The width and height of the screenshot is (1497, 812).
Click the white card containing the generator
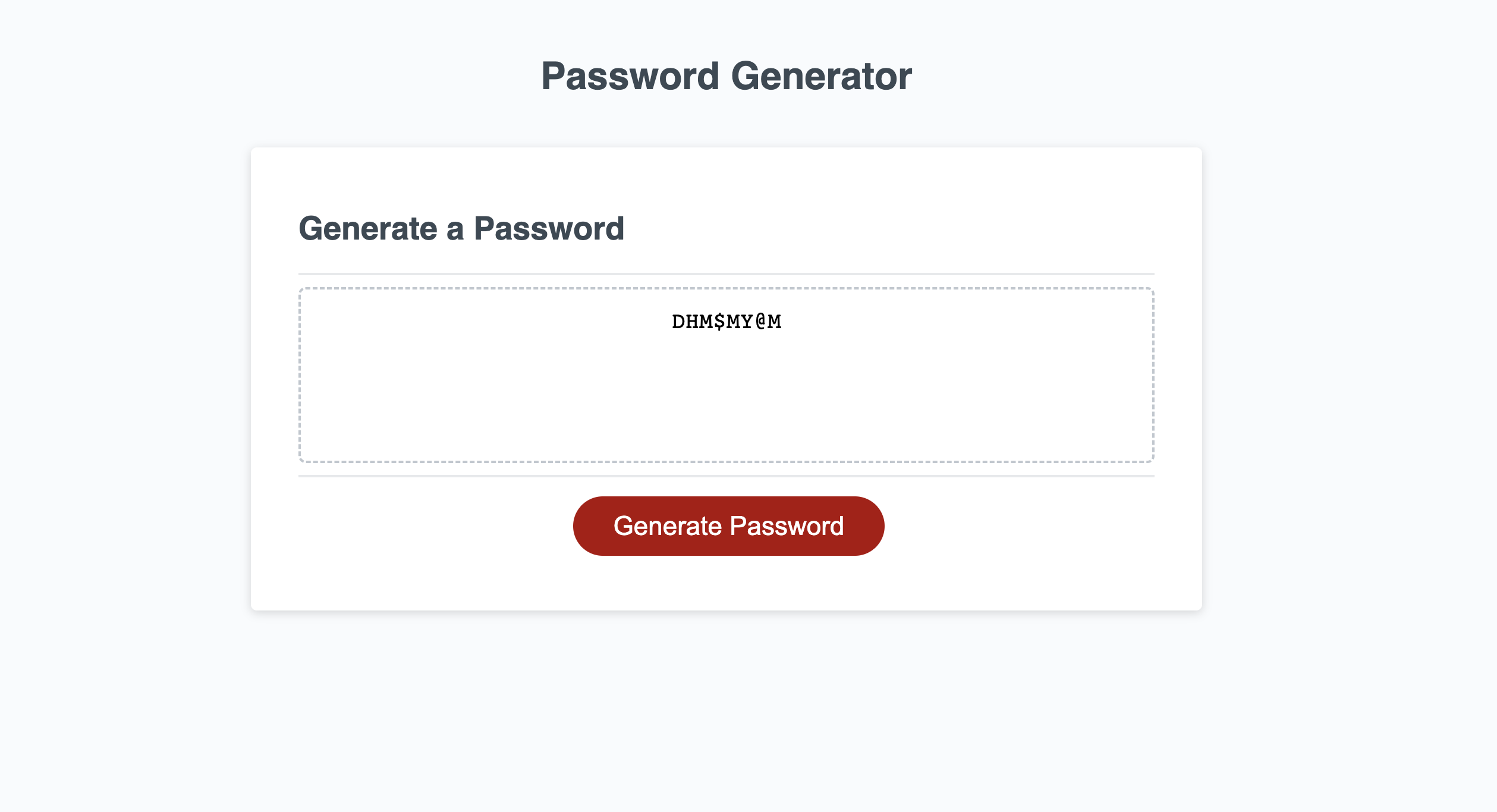pyautogui.click(x=727, y=178)
